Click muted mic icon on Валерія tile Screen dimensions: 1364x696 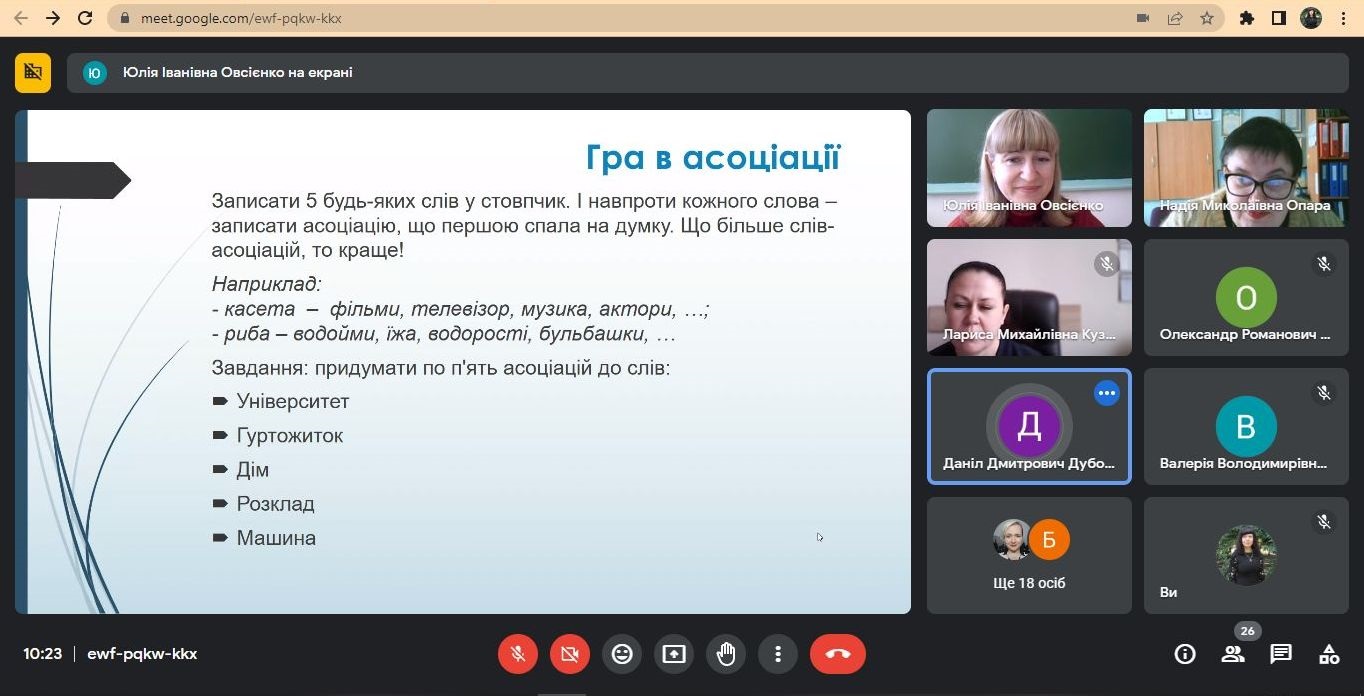point(1324,393)
